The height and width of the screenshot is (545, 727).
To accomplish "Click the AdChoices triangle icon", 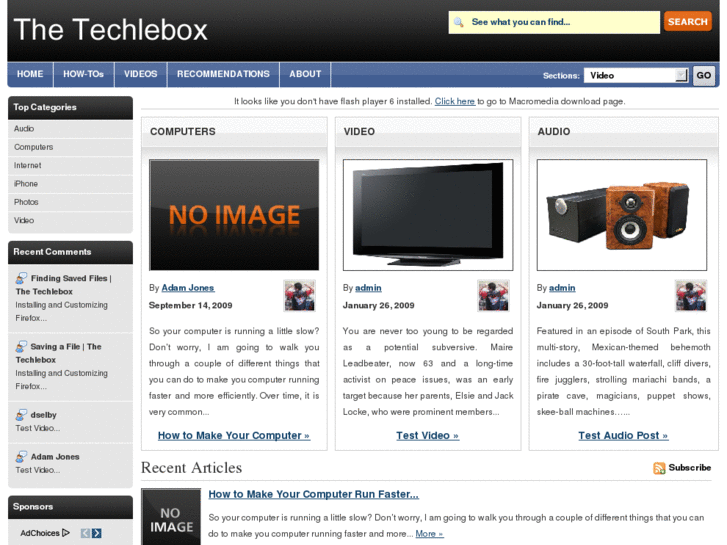I will pyautogui.click(x=66, y=533).
